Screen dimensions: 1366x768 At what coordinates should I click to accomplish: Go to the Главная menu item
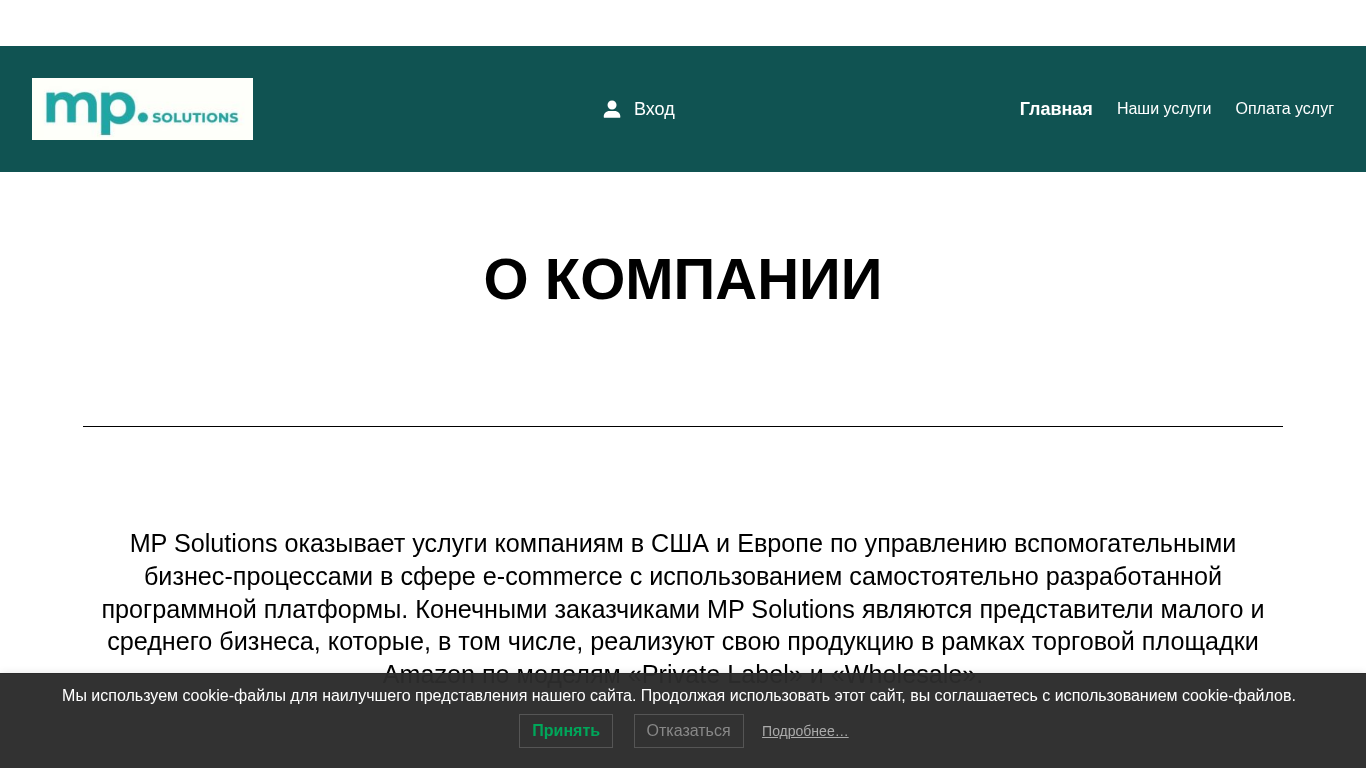click(1056, 109)
